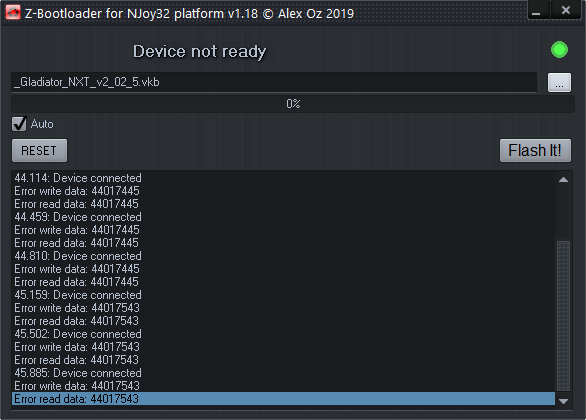Screen dimensions: 586x420
Task: Start flashing with Flash It! button
Action: pyautogui.click(x=535, y=151)
